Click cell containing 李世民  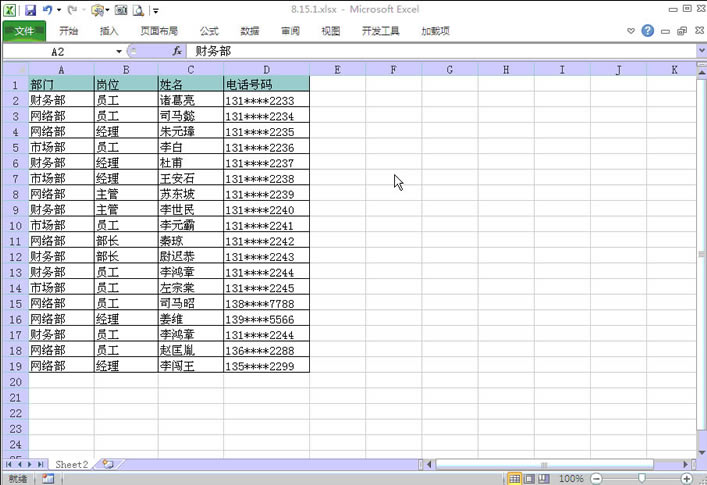pyautogui.click(x=191, y=210)
